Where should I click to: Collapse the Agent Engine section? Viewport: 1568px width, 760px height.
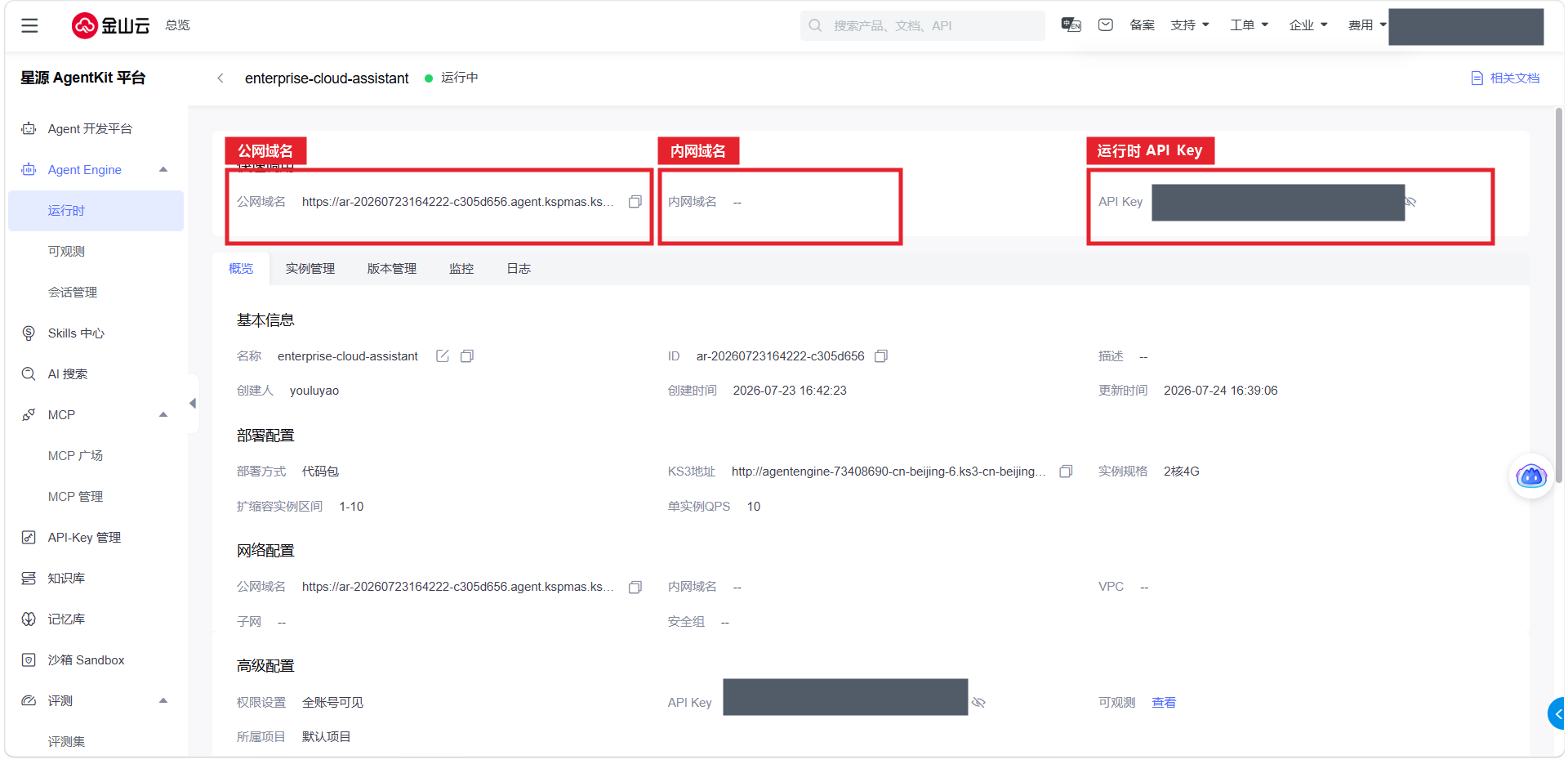click(163, 170)
